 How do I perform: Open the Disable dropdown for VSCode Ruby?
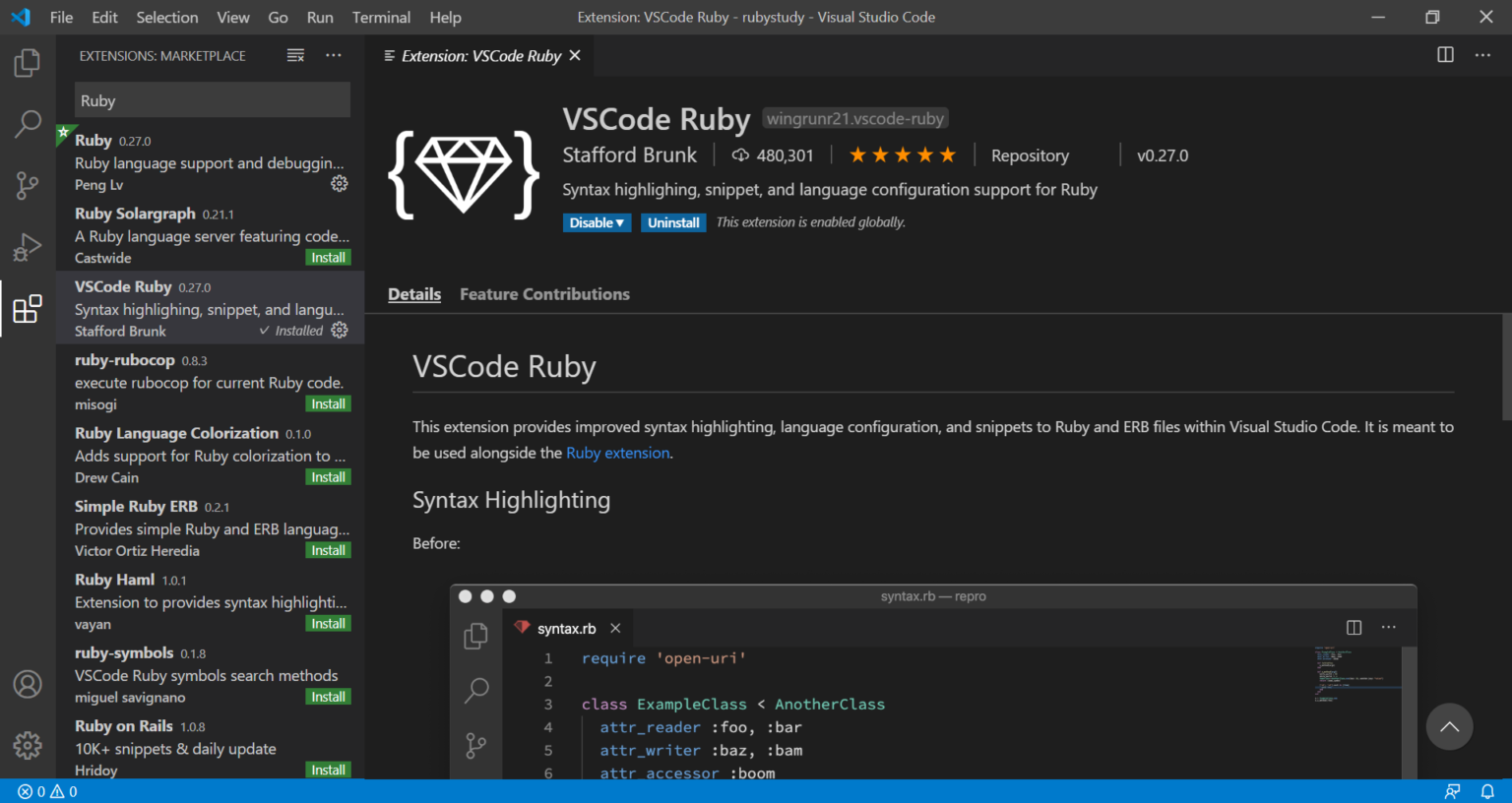point(597,223)
